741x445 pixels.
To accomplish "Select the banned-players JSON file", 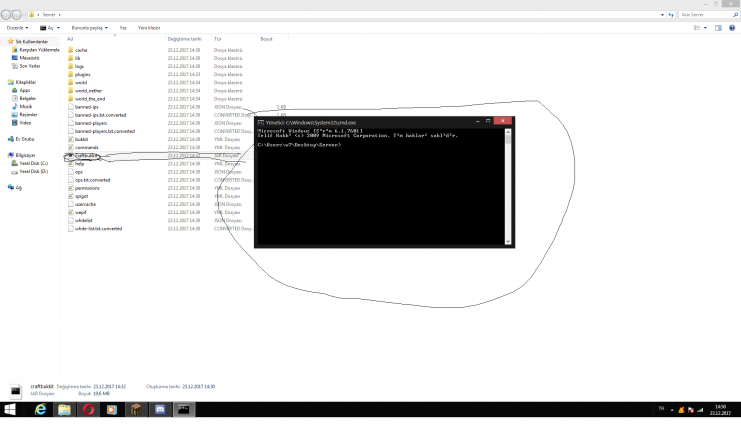I will (x=91, y=123).
